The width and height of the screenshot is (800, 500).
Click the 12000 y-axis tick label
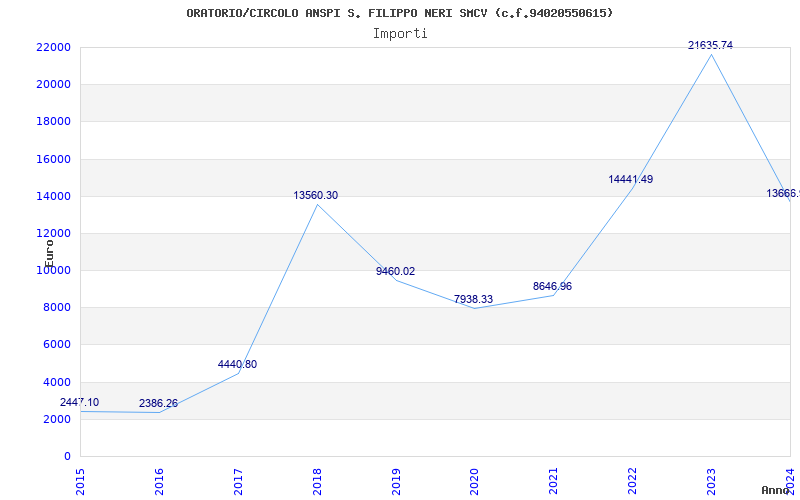click(x=53, y=234)
